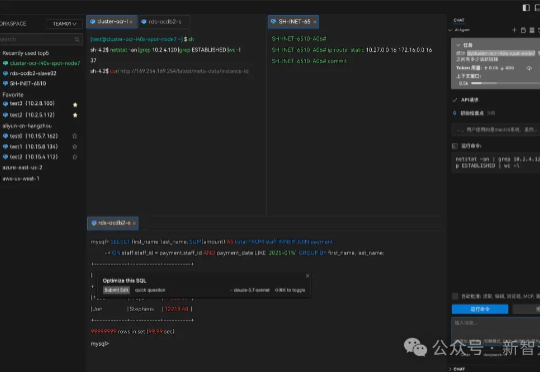
Task: Close the cluster-ocr-l terminal tab
Action: click(x=131, y=22)
